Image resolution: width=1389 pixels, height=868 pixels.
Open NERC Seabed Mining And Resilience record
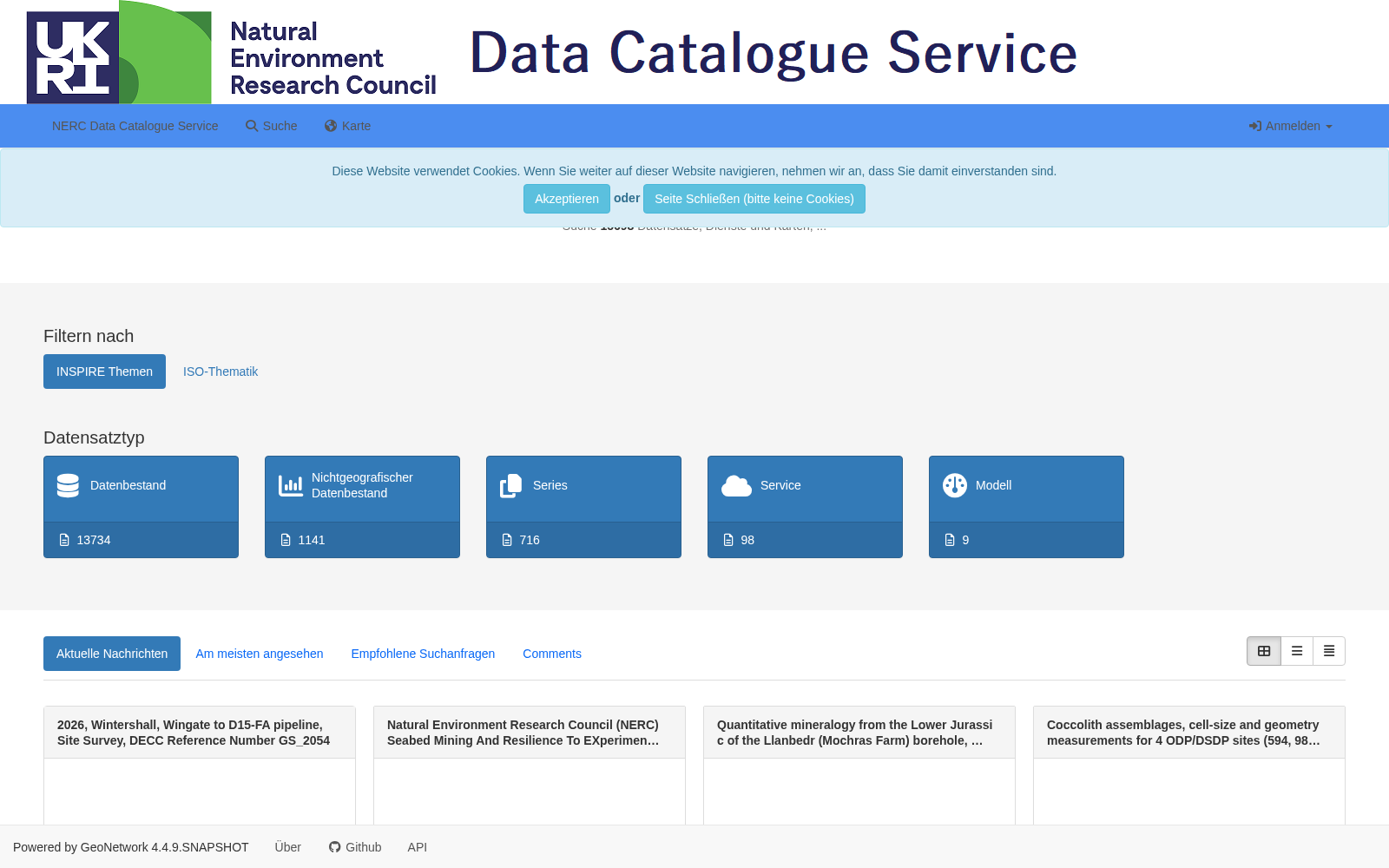tap(523, 733)
